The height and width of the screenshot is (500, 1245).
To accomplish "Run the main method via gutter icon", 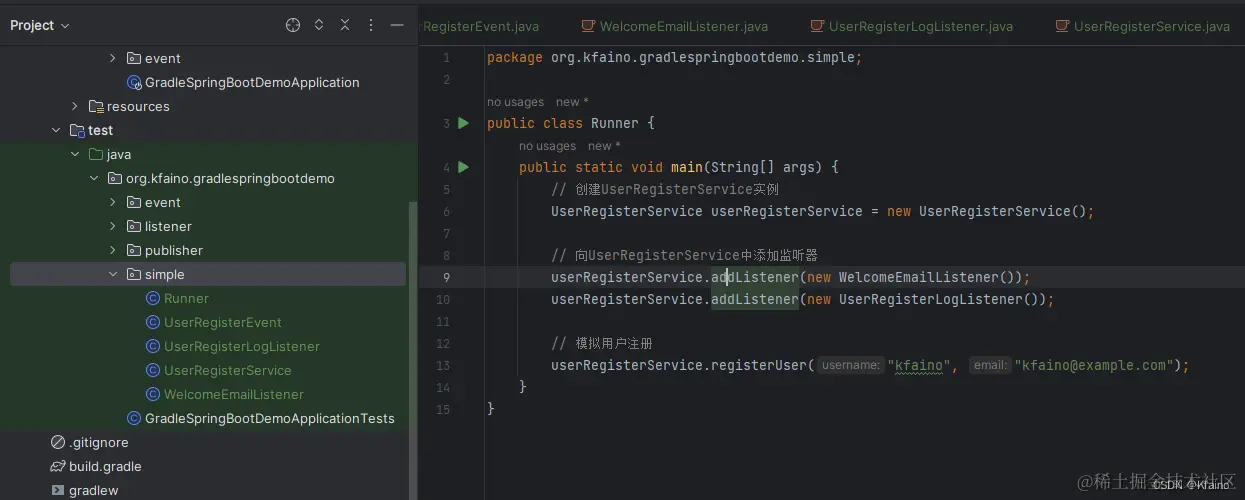I will coord(463,167).
